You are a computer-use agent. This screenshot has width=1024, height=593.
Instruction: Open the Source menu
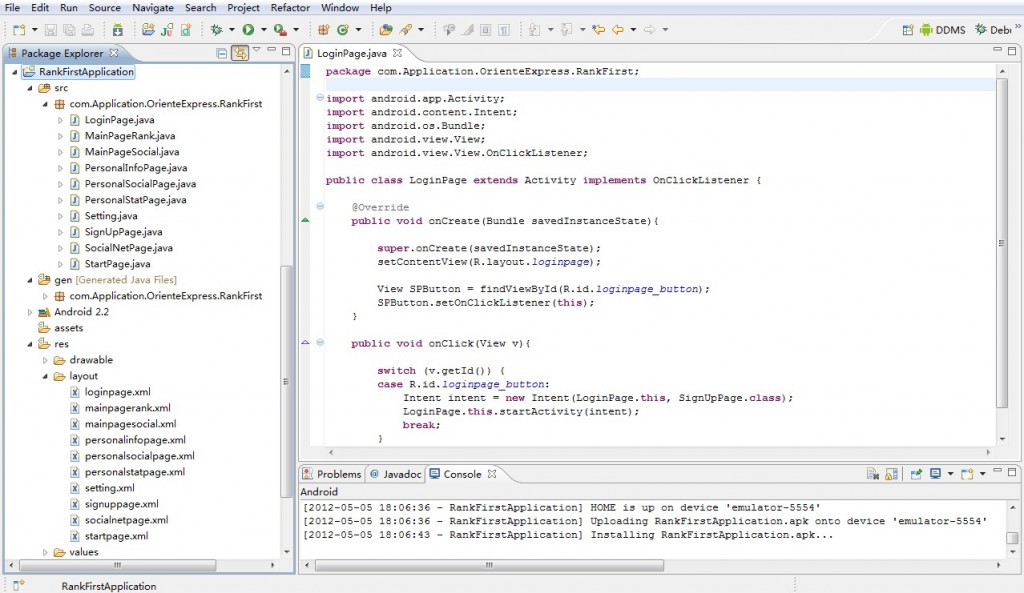104,8
